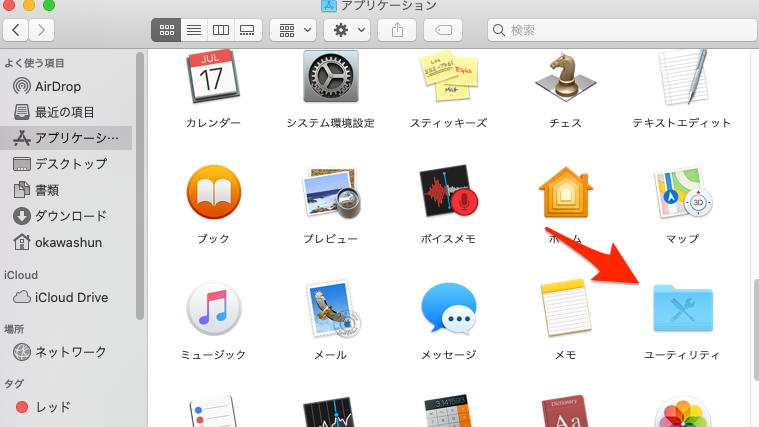Click the システム環境設定 label
Screen dimensions: 759x427
pos(331,123)
